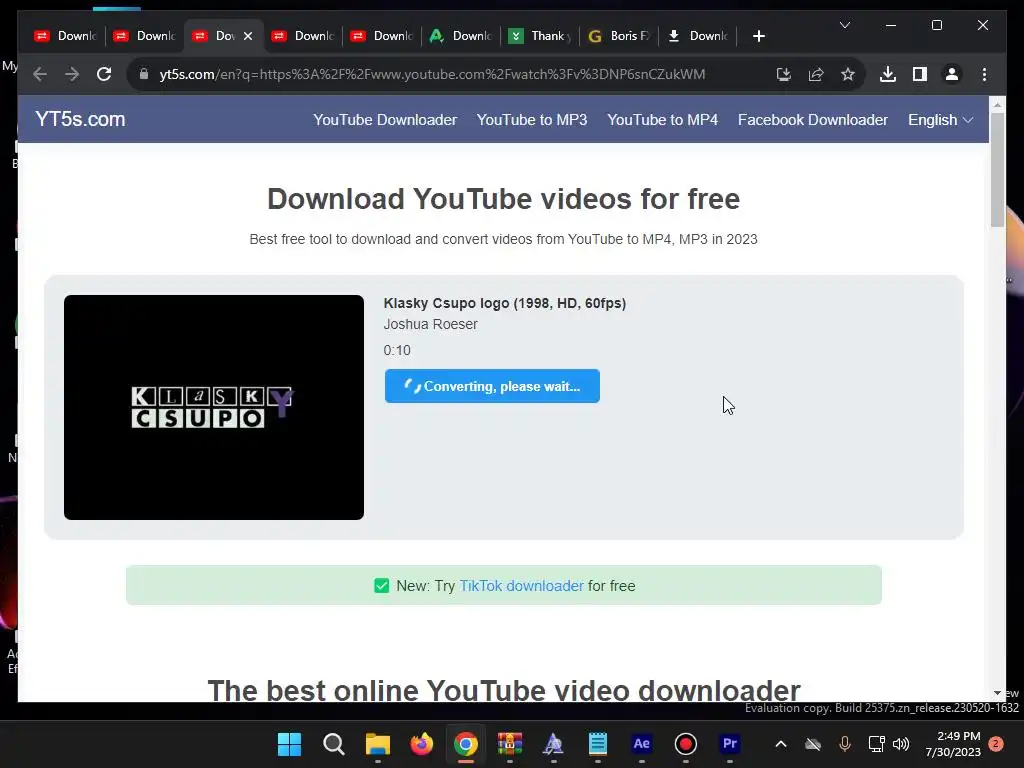1024x768 pixels.
Task: Switch to the green A icon Download tab
Action: click(x=460, y=36)
